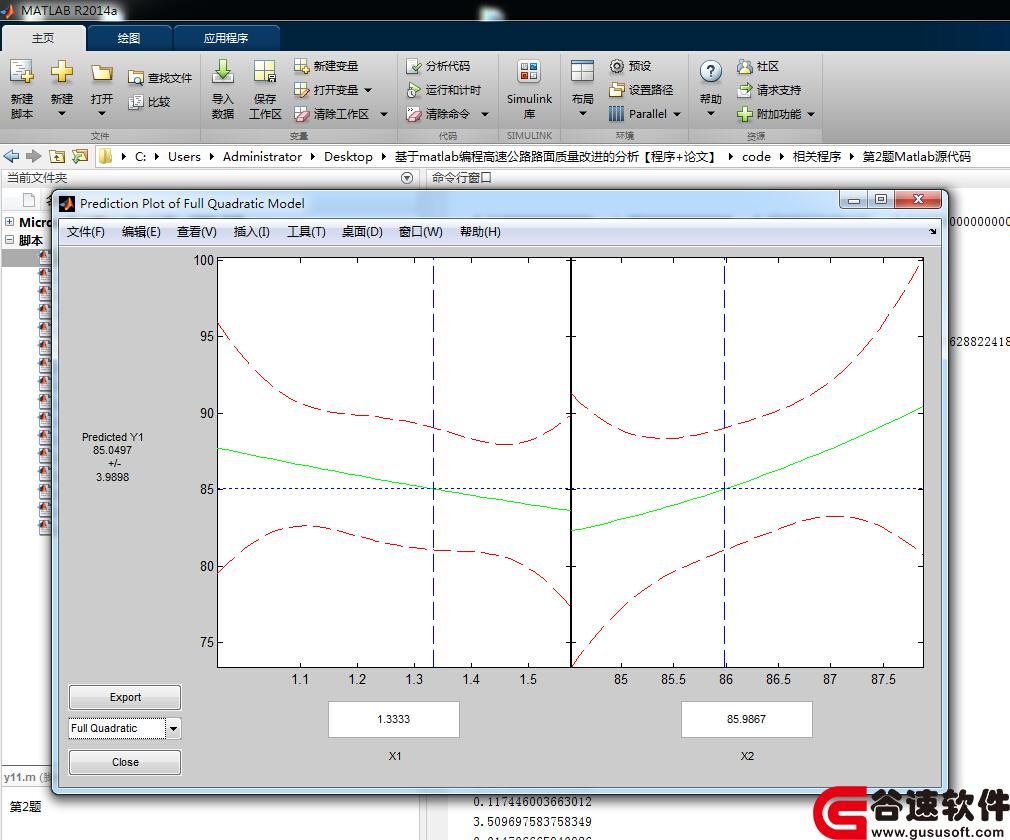This screenshot has height=840, width=1010.
Task: Open Current Folder panel actions arrow
Action: tap(407, 178)
